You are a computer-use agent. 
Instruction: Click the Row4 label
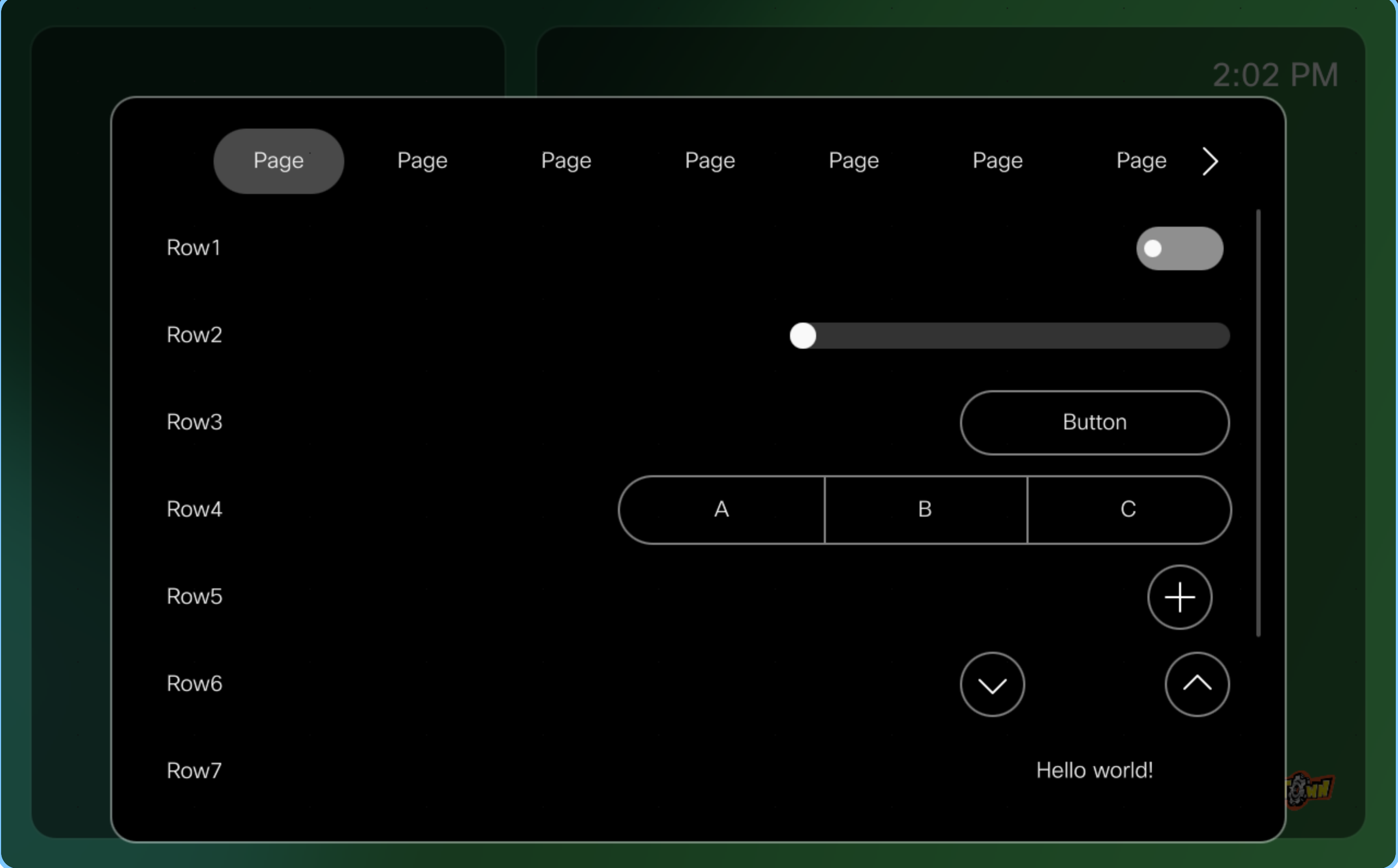[194, 510]
